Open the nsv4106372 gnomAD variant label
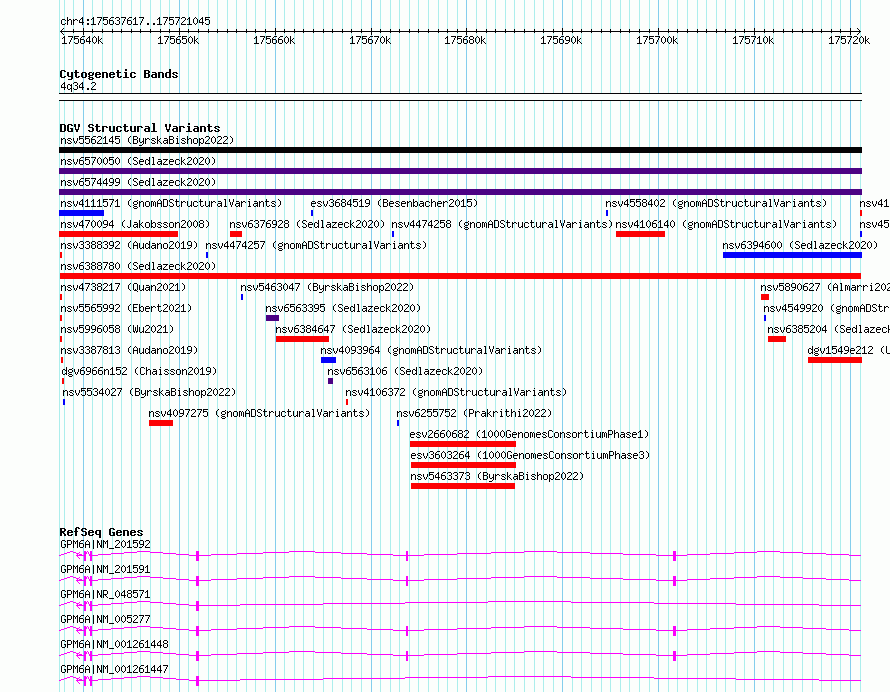The width and height of the screenshot is (890, 692). [456, 392]
